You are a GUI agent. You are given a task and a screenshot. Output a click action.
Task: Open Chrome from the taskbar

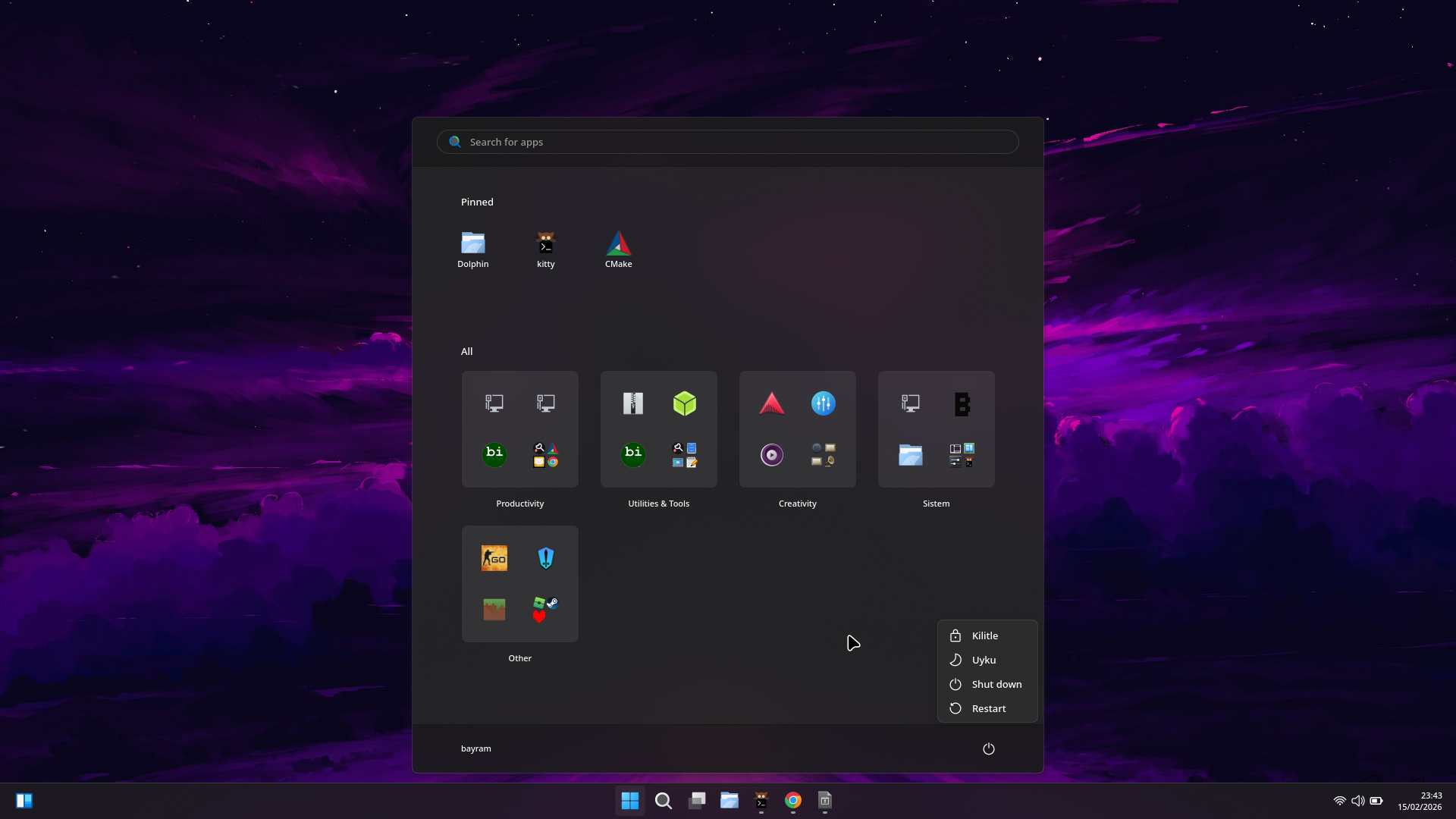(x=792, y=800)
